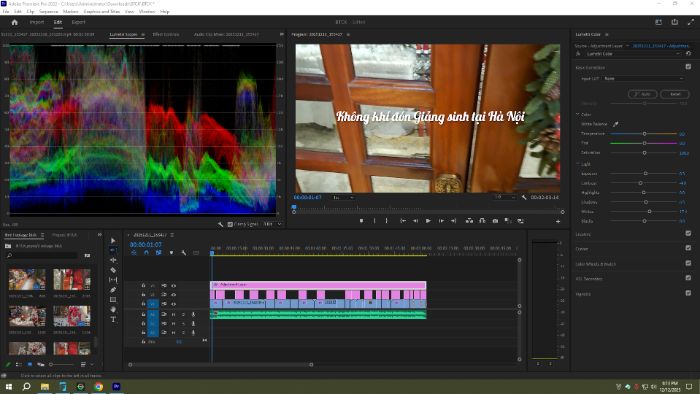The image size is (700, 394).
Task: Open Lumetri Scopes settings wrench
Action: click(221, 224)
